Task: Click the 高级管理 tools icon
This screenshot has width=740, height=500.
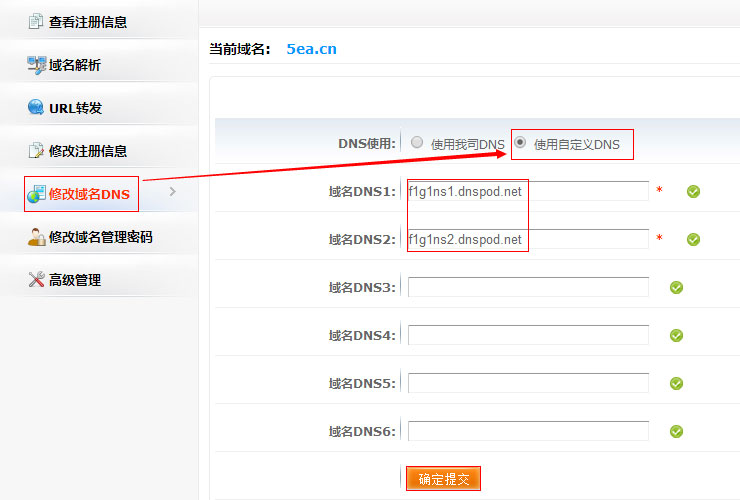Action: (x=36, y=280)
